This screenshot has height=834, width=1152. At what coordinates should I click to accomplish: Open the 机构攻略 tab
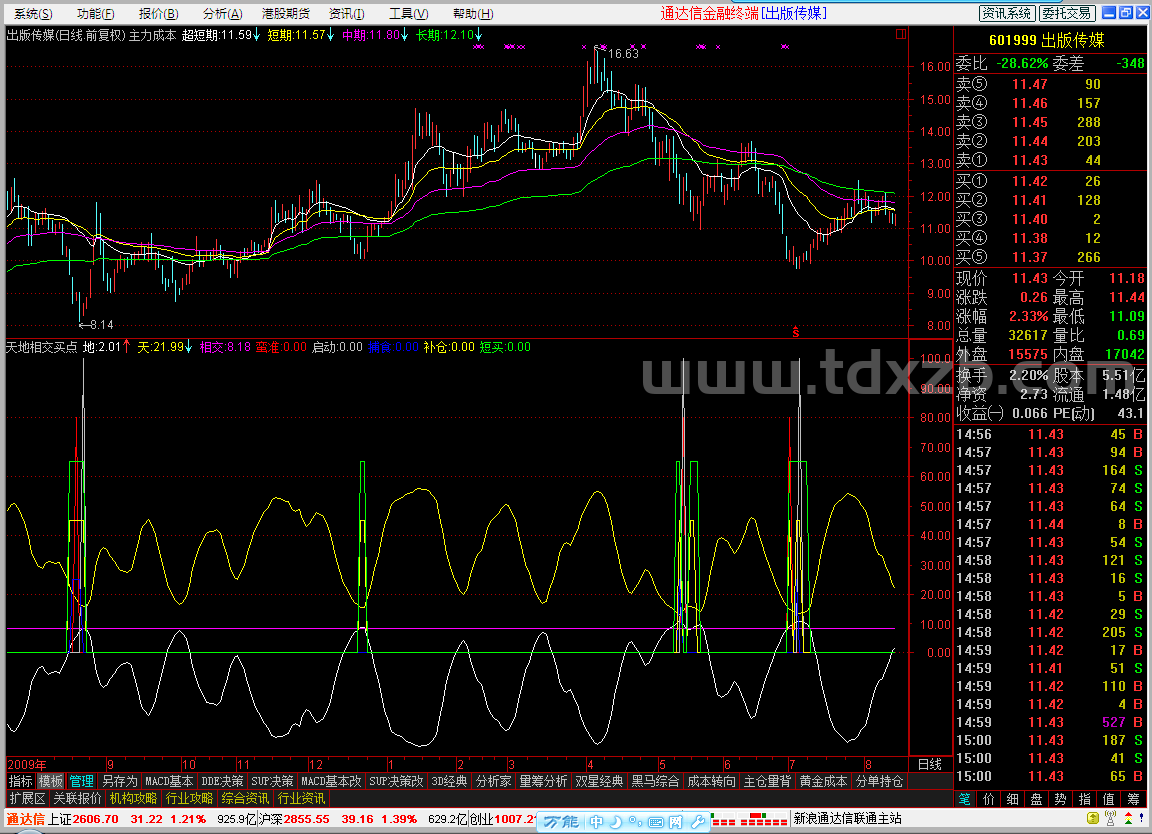(133, 798)
